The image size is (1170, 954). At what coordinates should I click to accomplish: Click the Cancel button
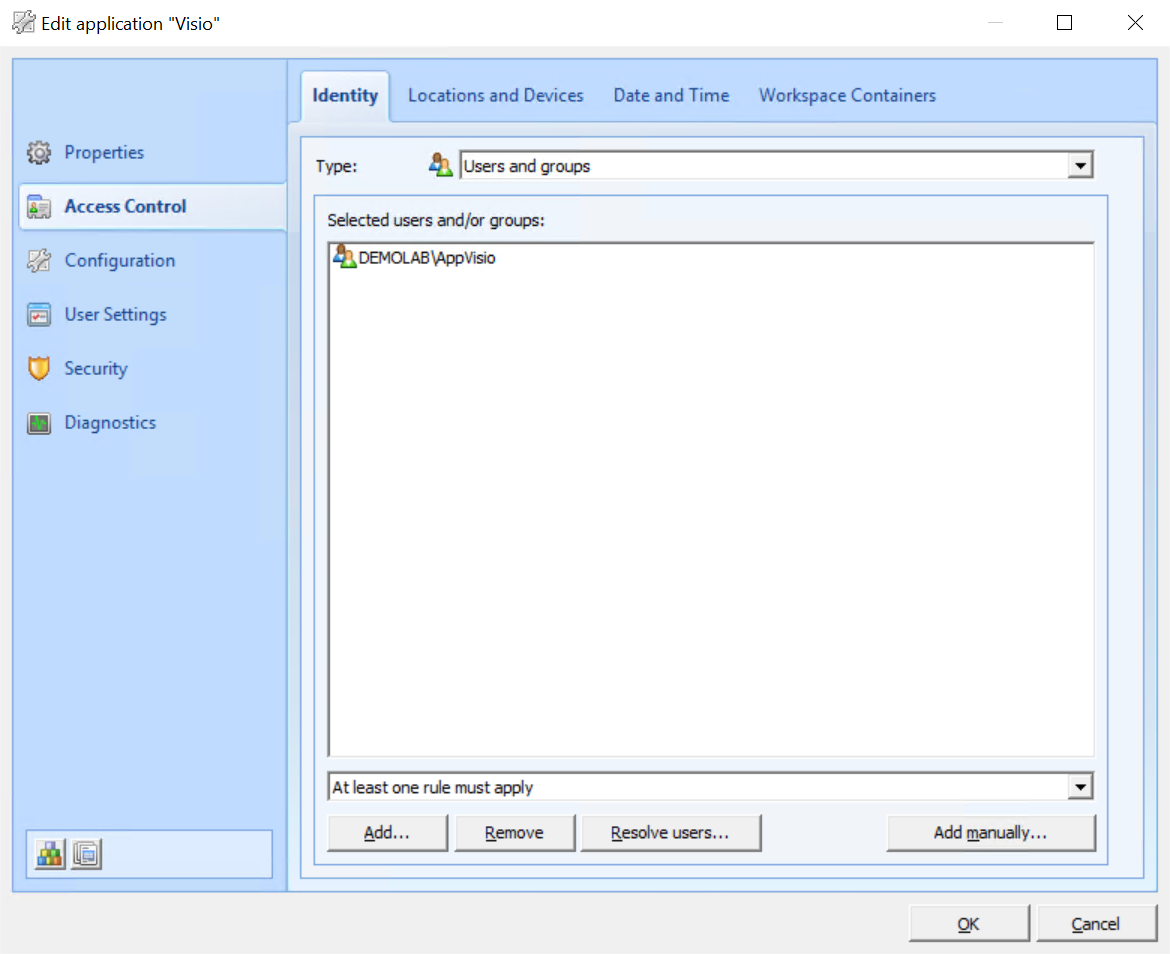[x=1096, y=924]
